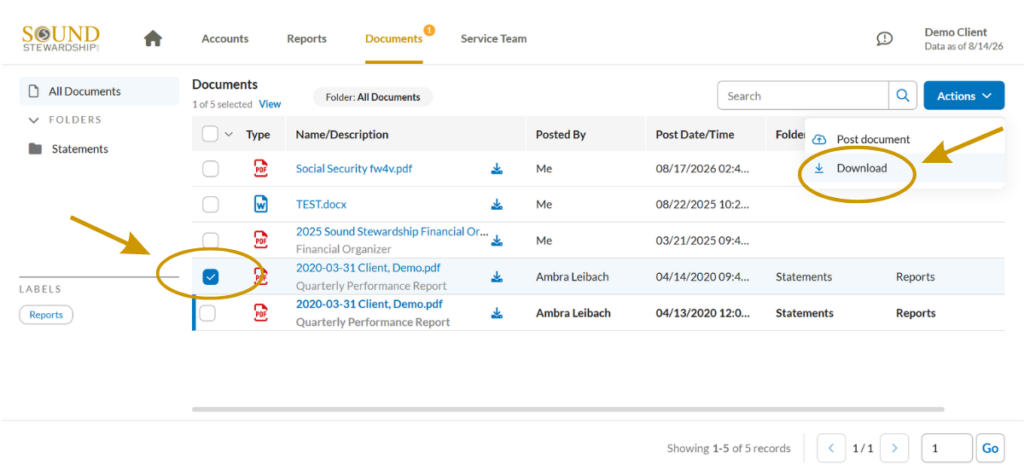This screenshot has height=476, width=1024.
Task: Click the Statements folder icon in sidebar
Action: pos(35,149)
